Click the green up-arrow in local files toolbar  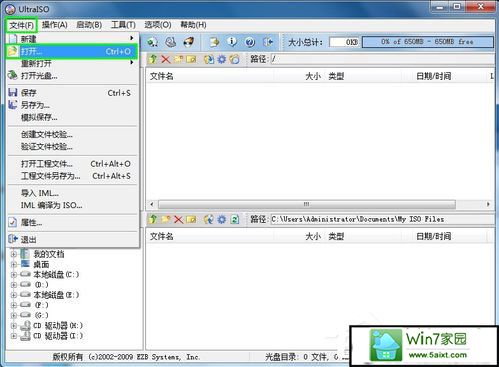click(153, 219)
